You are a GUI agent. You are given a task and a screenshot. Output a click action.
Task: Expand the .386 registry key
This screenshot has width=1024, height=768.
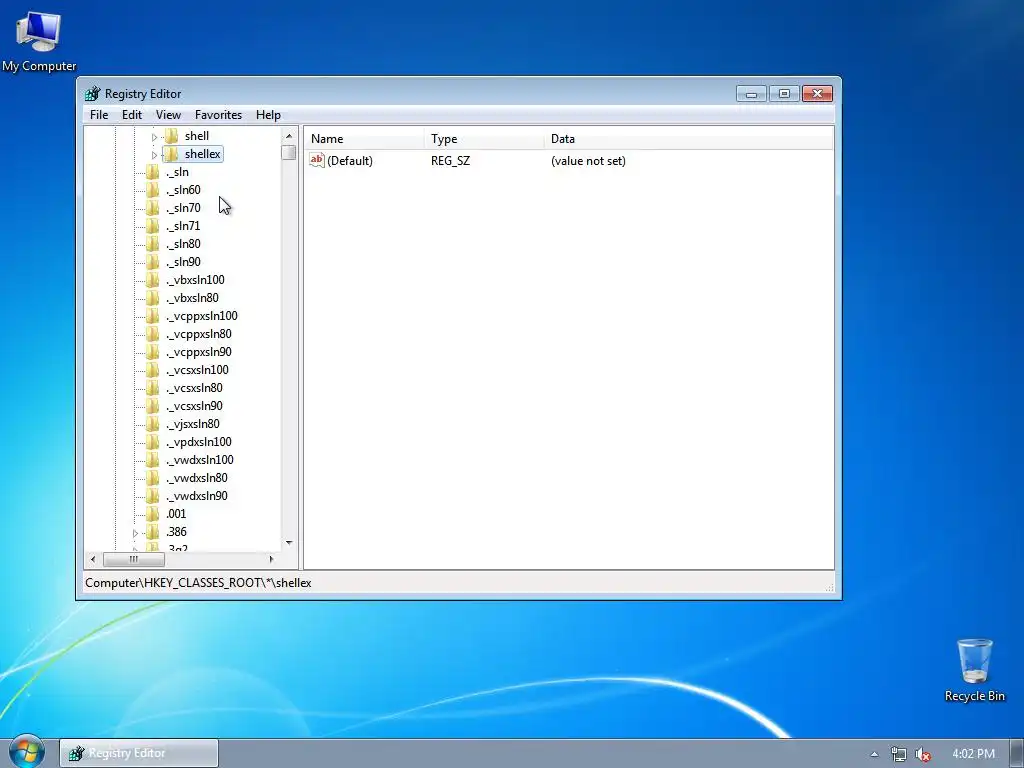pyautogui.click(x=135, y=533)
